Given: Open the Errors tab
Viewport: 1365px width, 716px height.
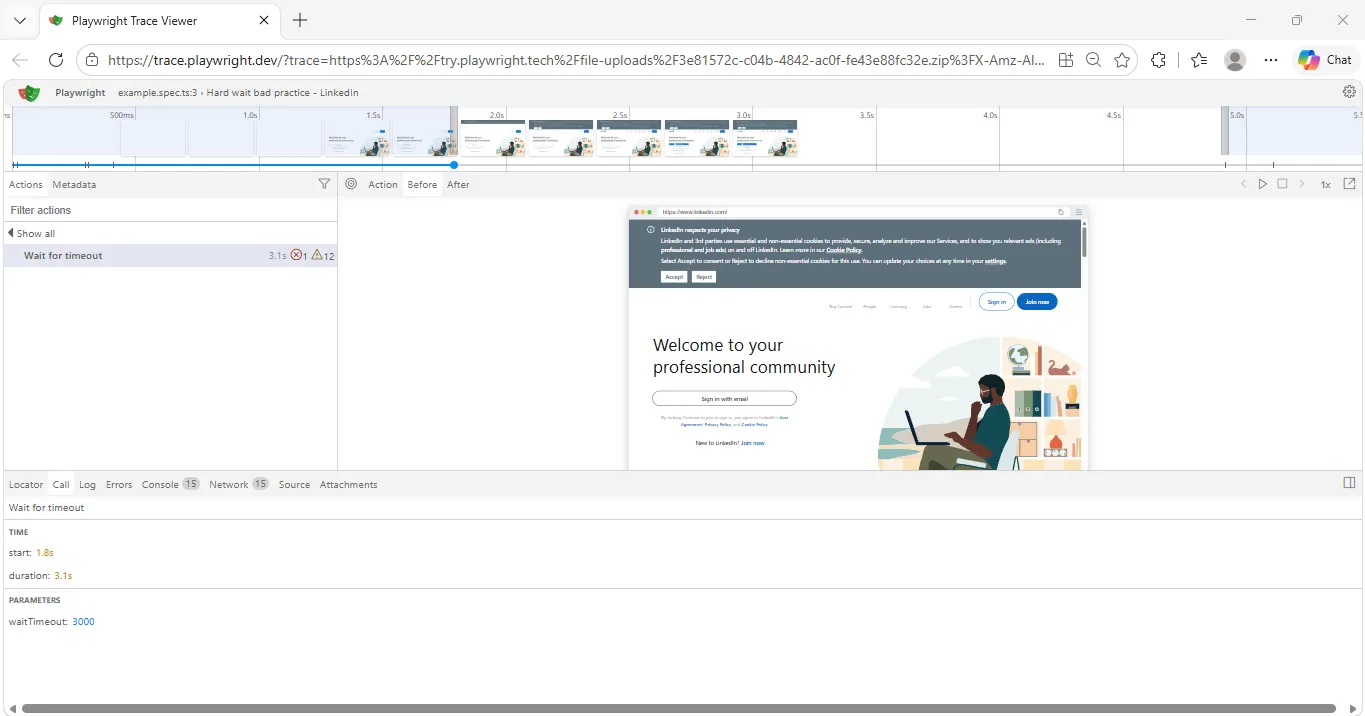Looking at the screenshot, I should 119,484.
